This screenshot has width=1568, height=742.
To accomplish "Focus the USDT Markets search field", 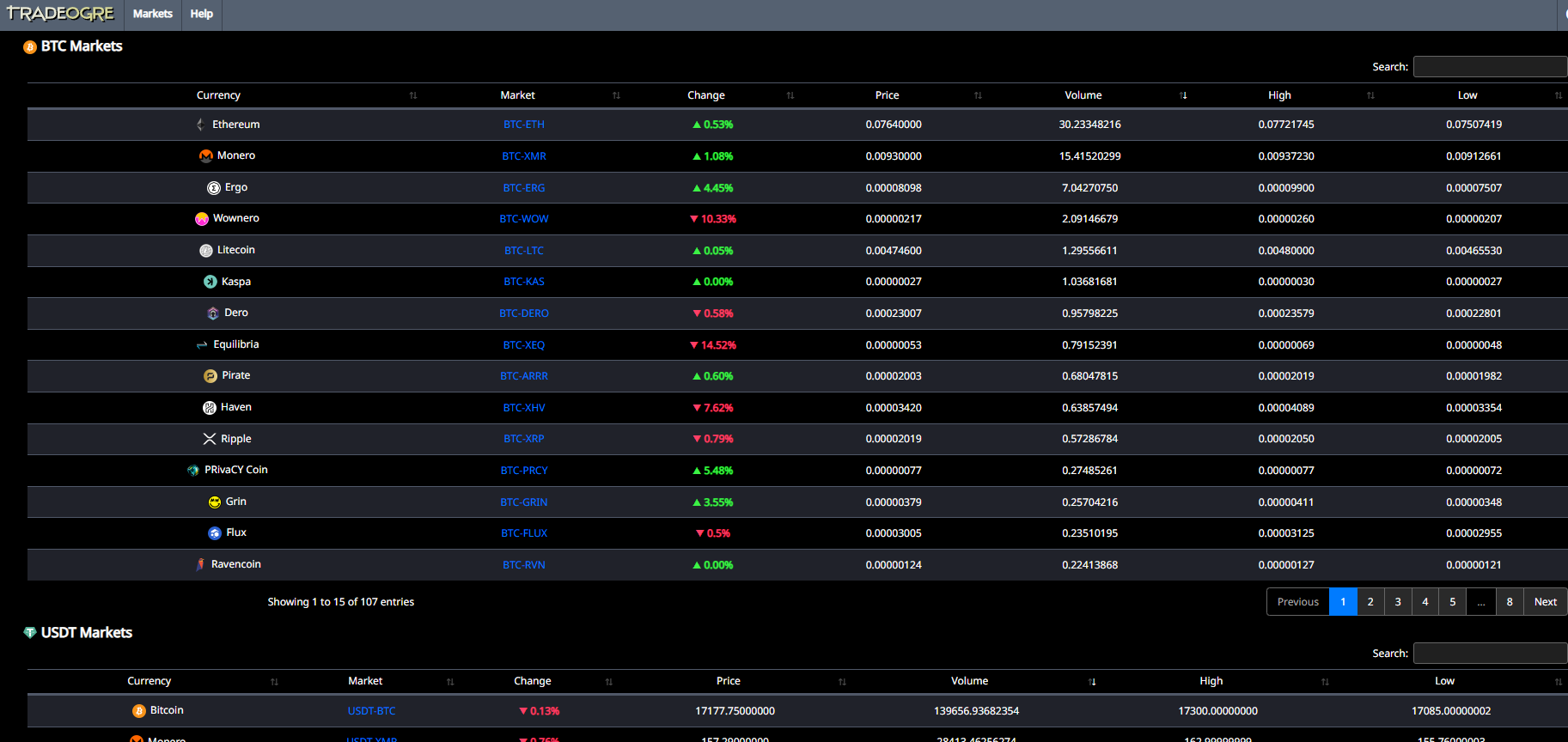I will 1490,654.
